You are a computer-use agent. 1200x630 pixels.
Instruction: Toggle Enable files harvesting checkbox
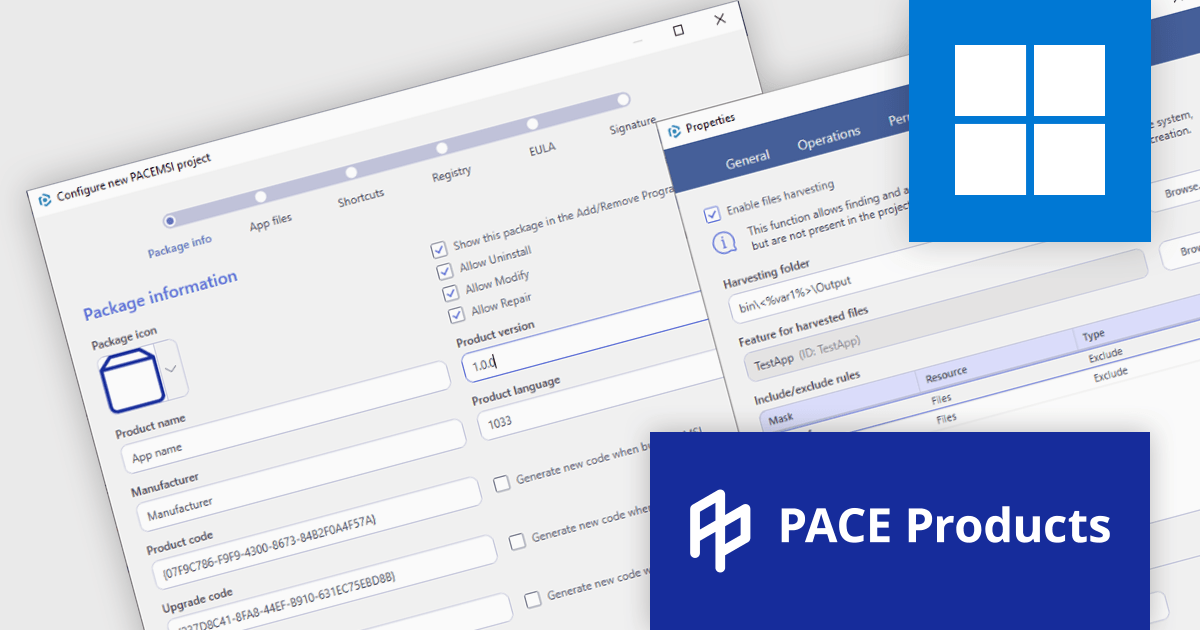712,214
